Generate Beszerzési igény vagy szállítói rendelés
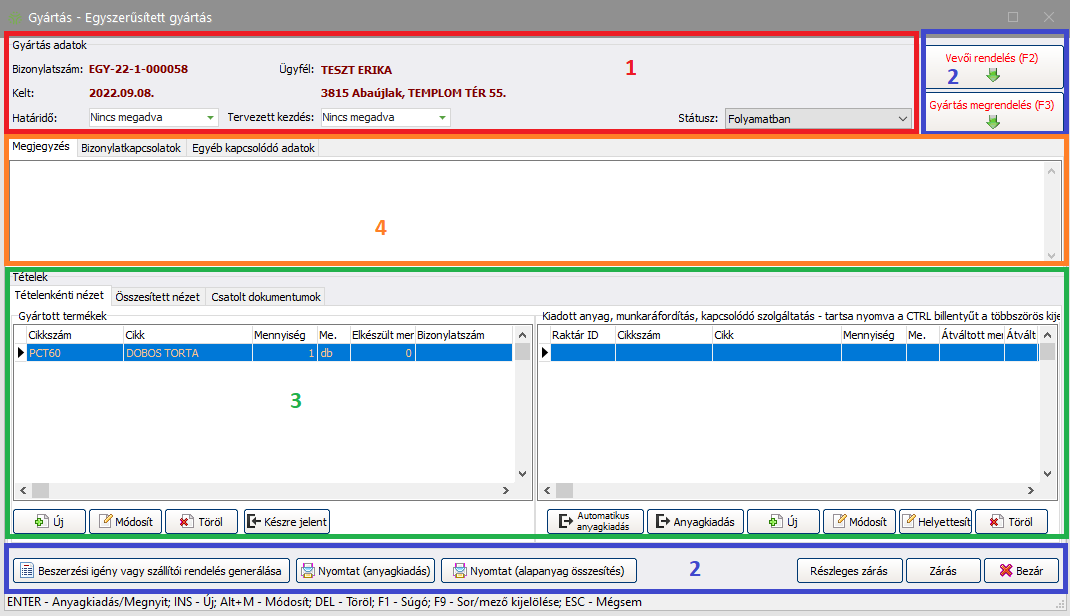1070x616 pixels. (152, 571)
